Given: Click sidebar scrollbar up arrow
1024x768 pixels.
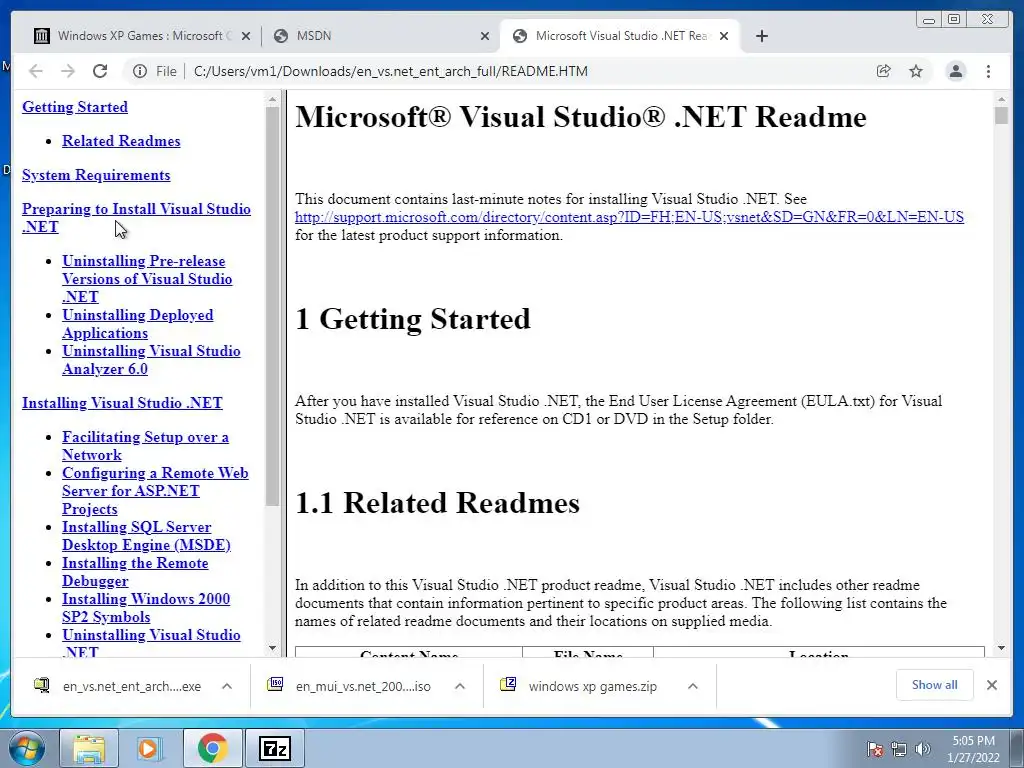Looking at the screenshot, I should coord(272,100).
